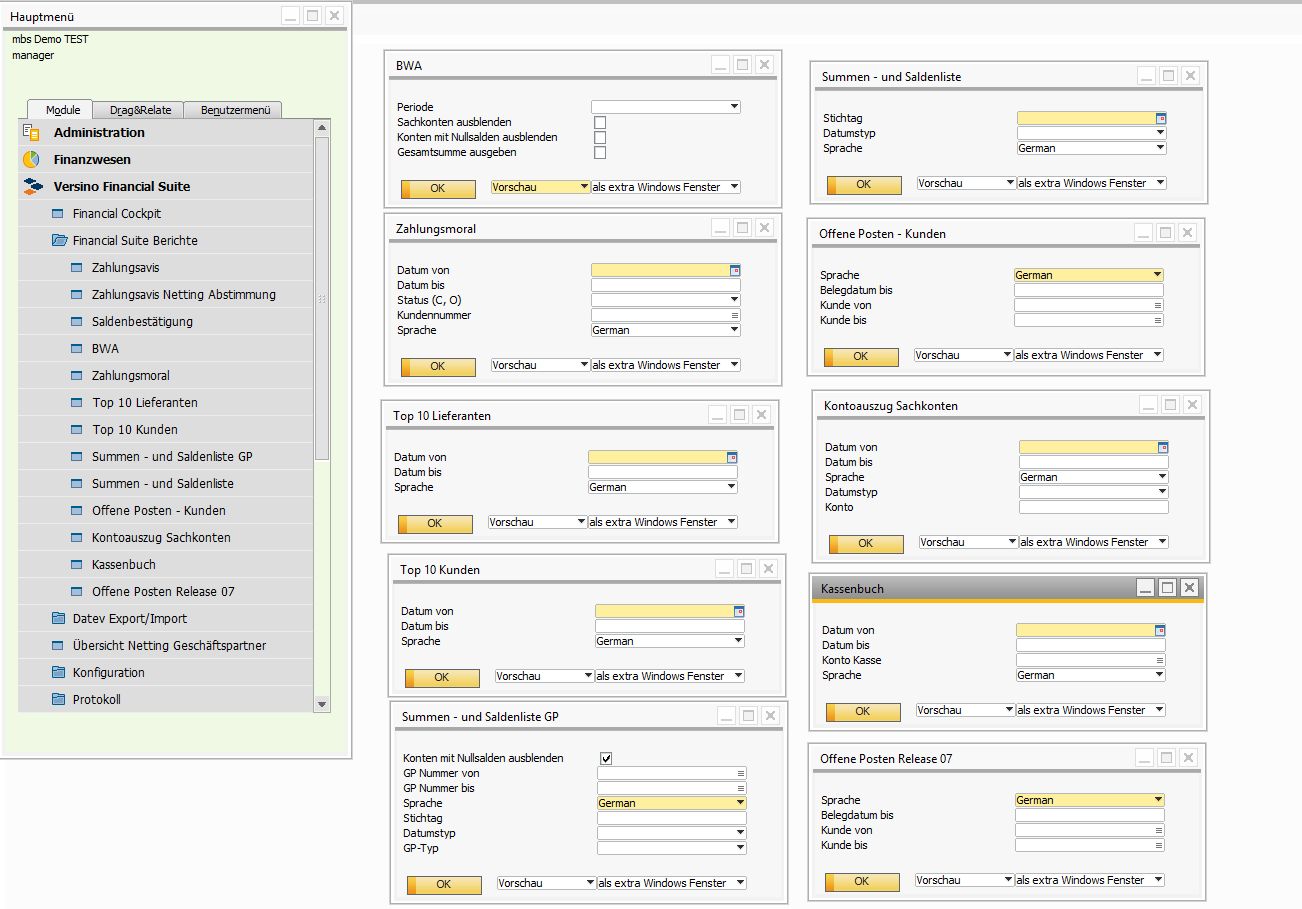
Task: Click Datum bis field in Kassenbuch
Action: click(x=1091, y=645)
